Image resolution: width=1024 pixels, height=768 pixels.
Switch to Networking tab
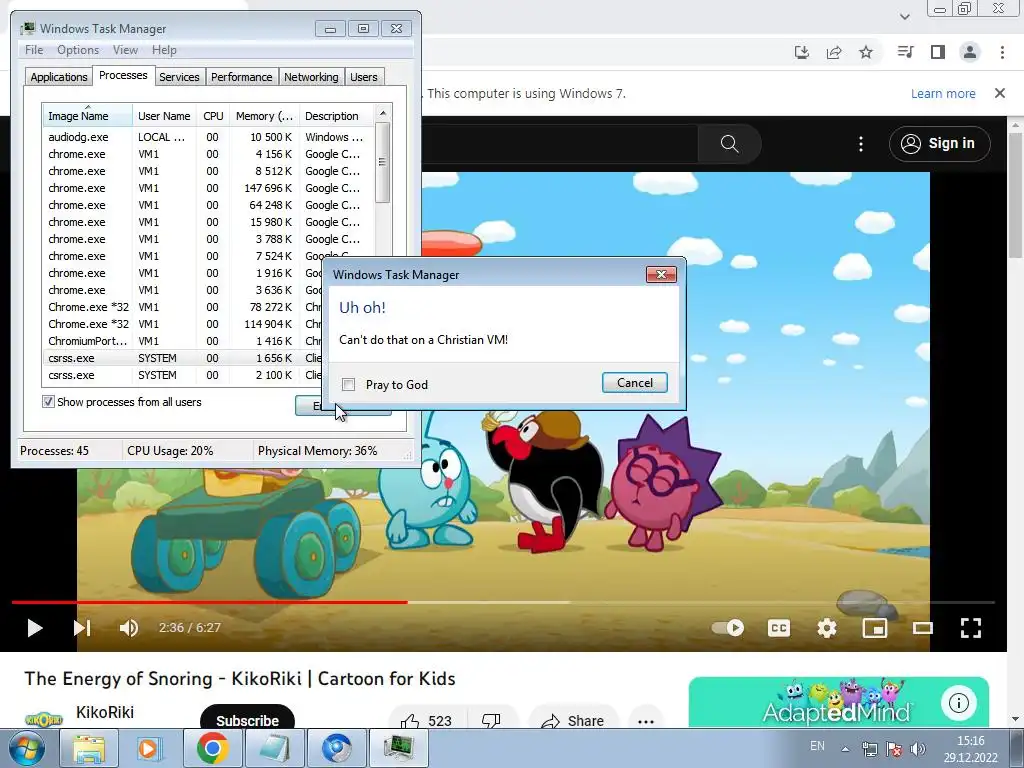[311, 77]
